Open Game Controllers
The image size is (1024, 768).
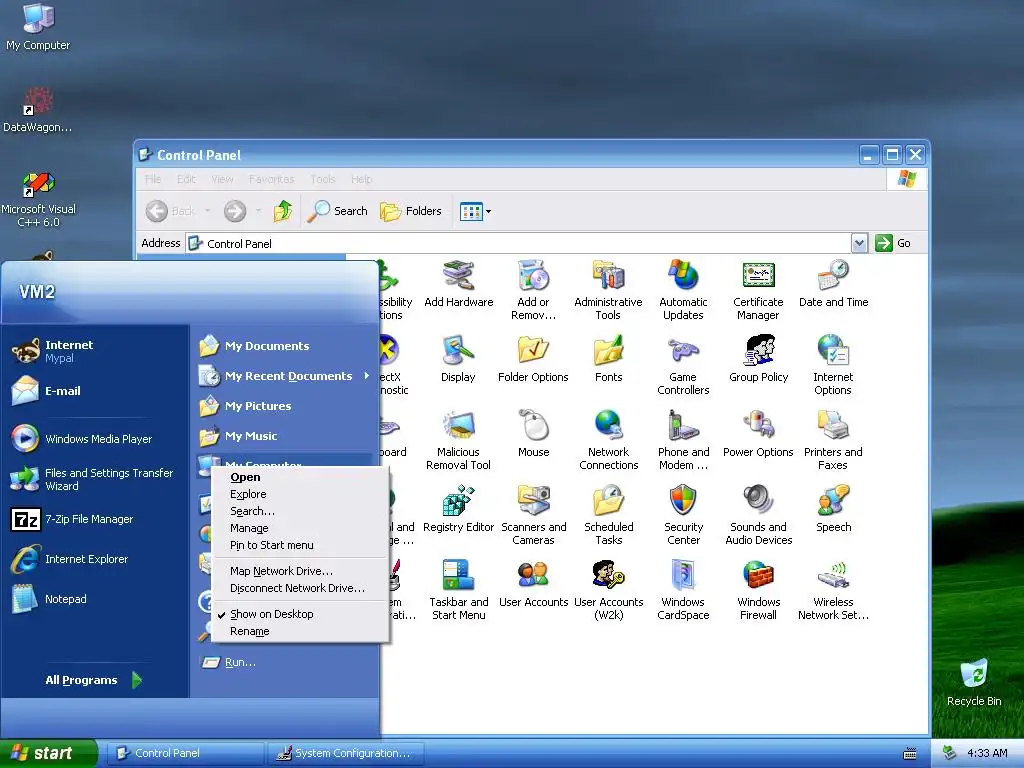pyautogui.click(x=683, y=365)
